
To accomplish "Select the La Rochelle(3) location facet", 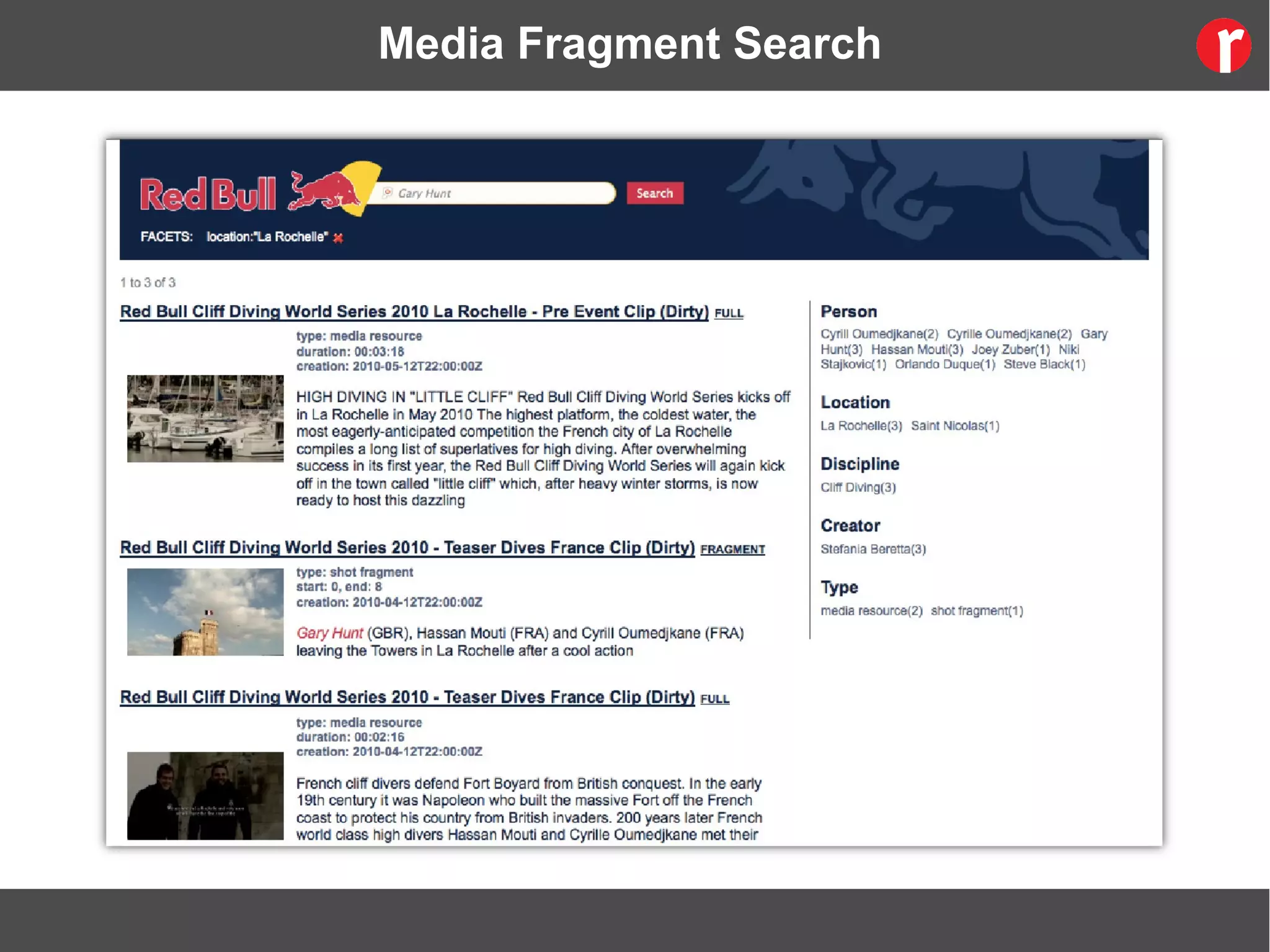I will [861, 426].
